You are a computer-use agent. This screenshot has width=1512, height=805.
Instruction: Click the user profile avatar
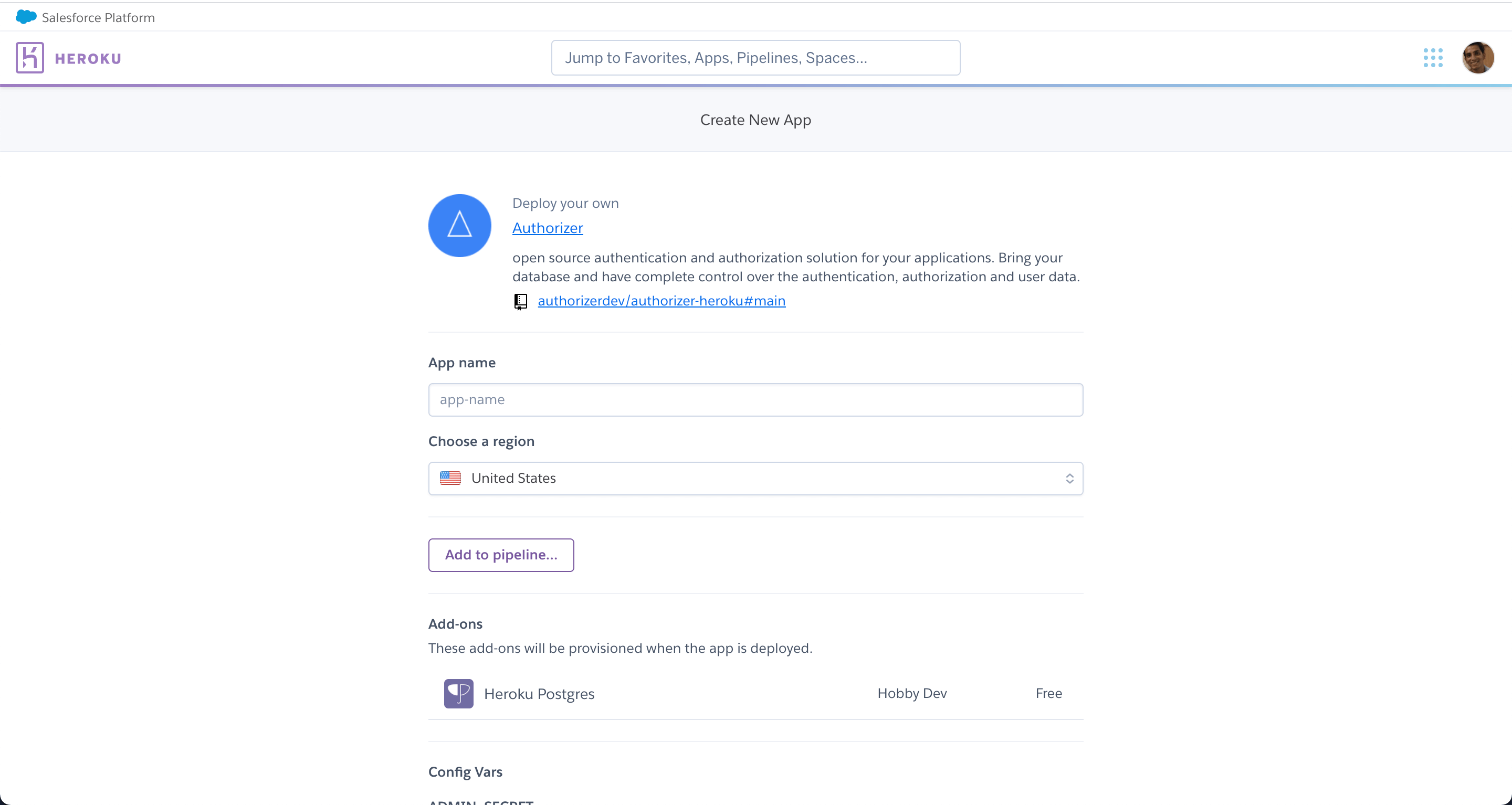point(1478,57)
